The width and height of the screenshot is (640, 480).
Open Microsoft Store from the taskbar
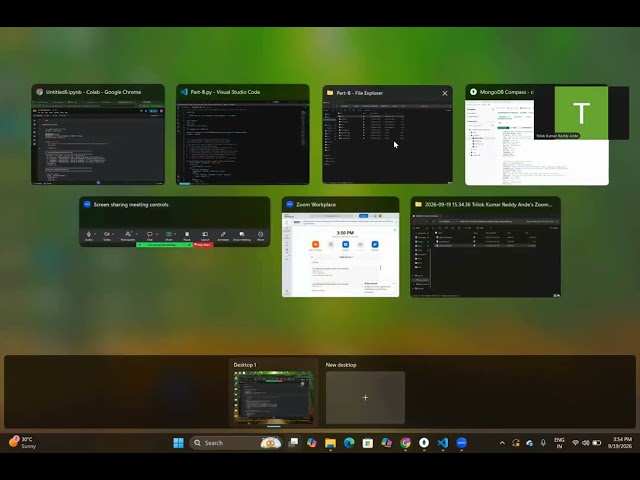[368, 443]
